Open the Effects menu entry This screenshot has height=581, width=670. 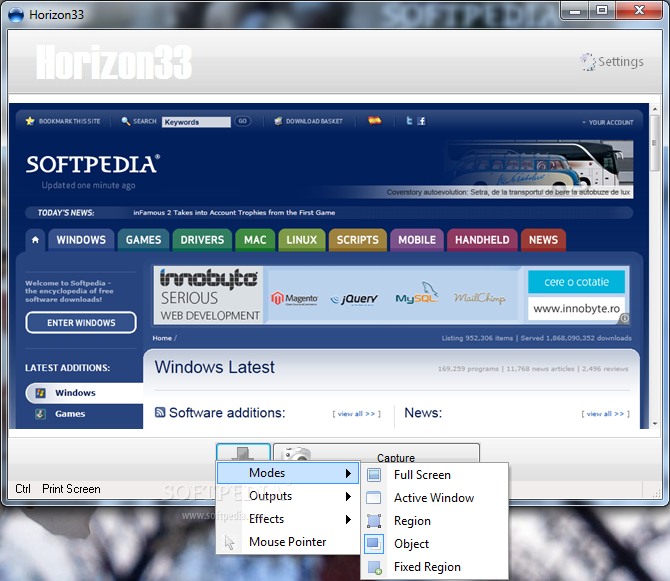288,519
